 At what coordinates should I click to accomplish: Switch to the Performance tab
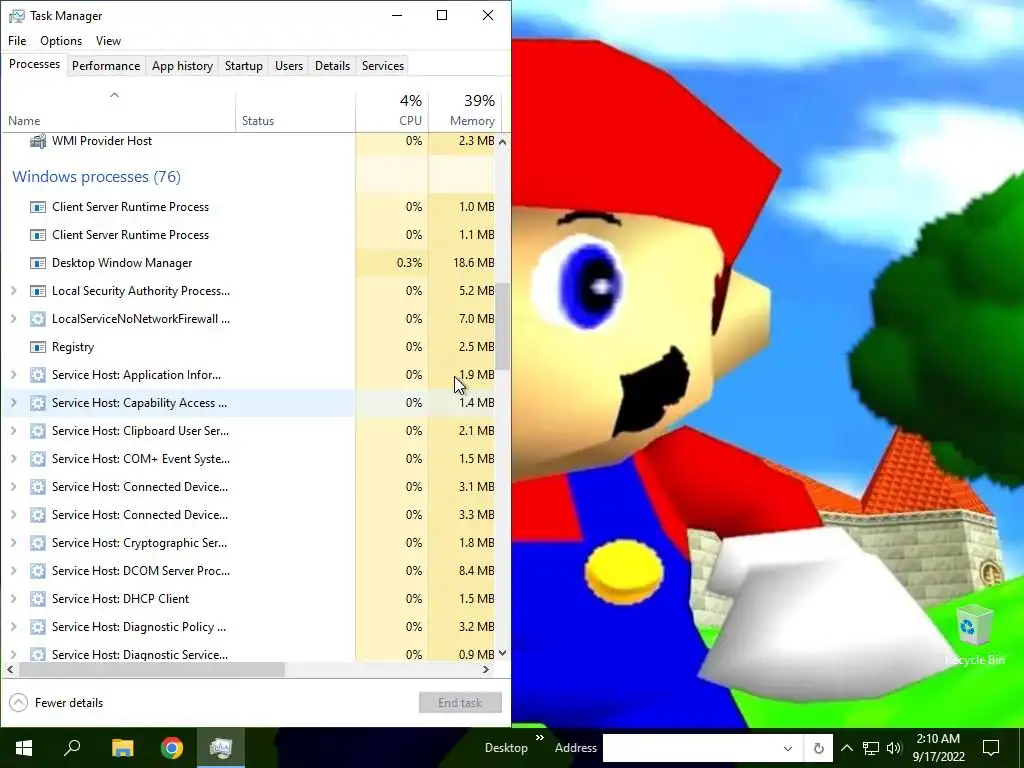click(106, 65)
